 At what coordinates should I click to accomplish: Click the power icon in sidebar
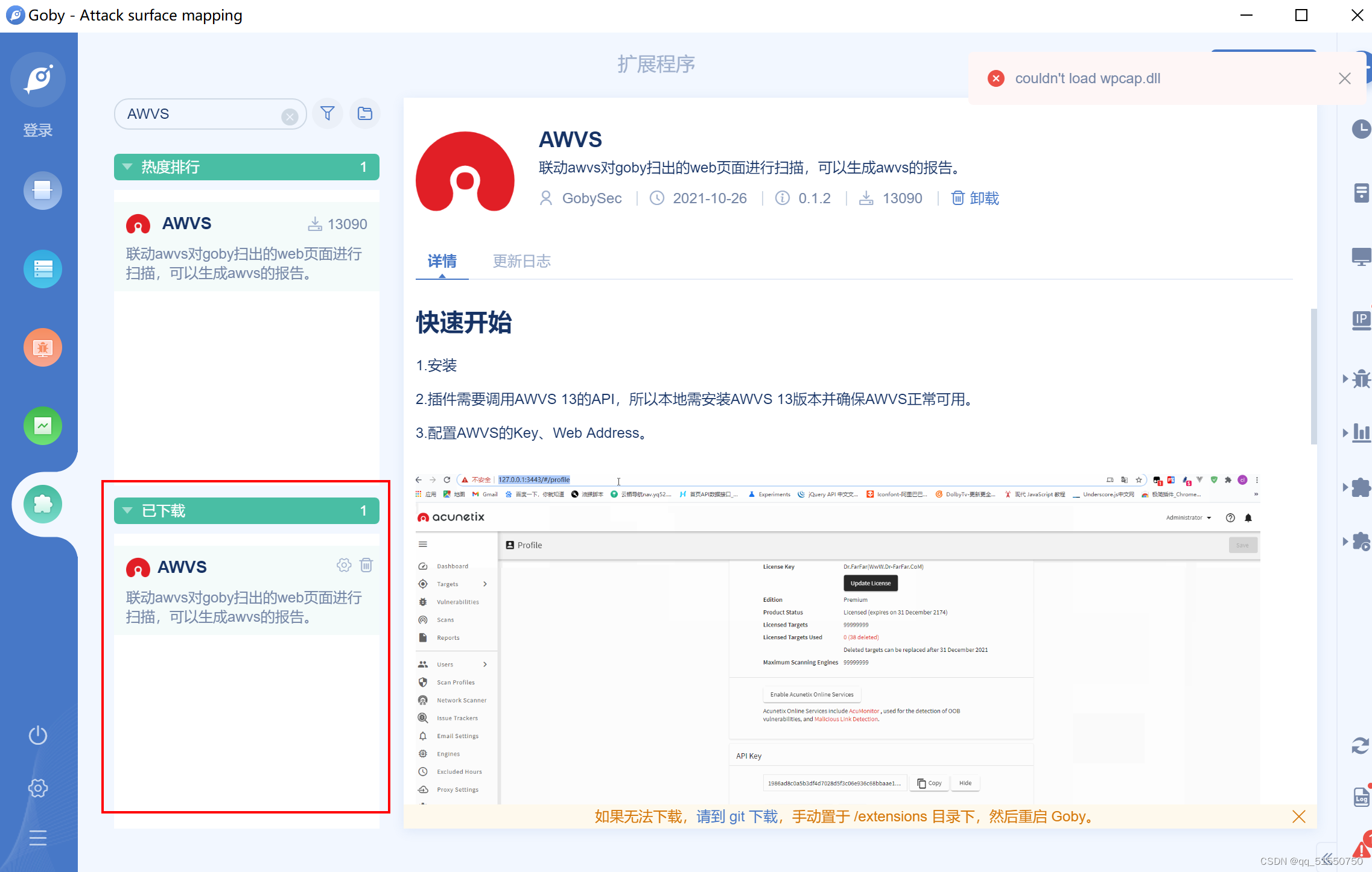[x=37, y=735]
